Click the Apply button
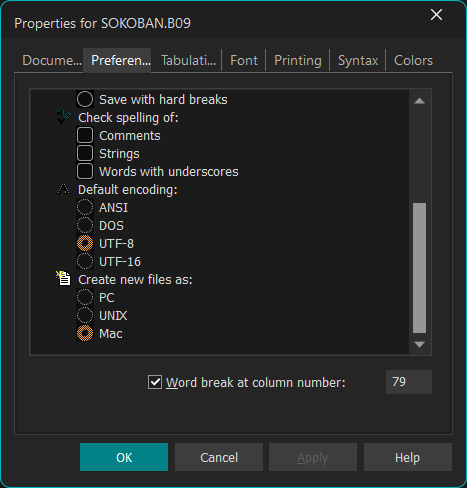 [313, 457]
